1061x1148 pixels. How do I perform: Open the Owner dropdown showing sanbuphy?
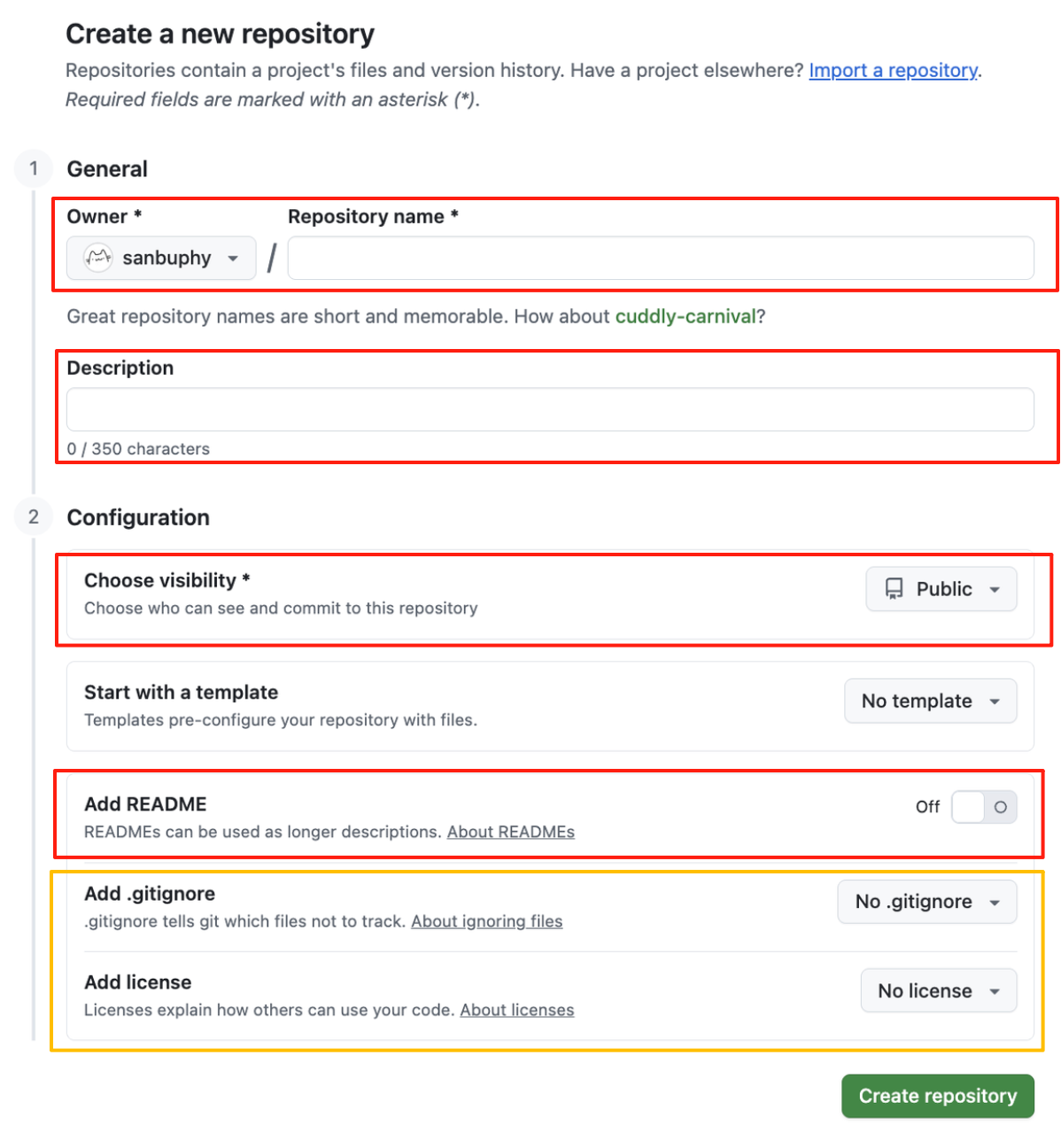click(x=161, y=258)
